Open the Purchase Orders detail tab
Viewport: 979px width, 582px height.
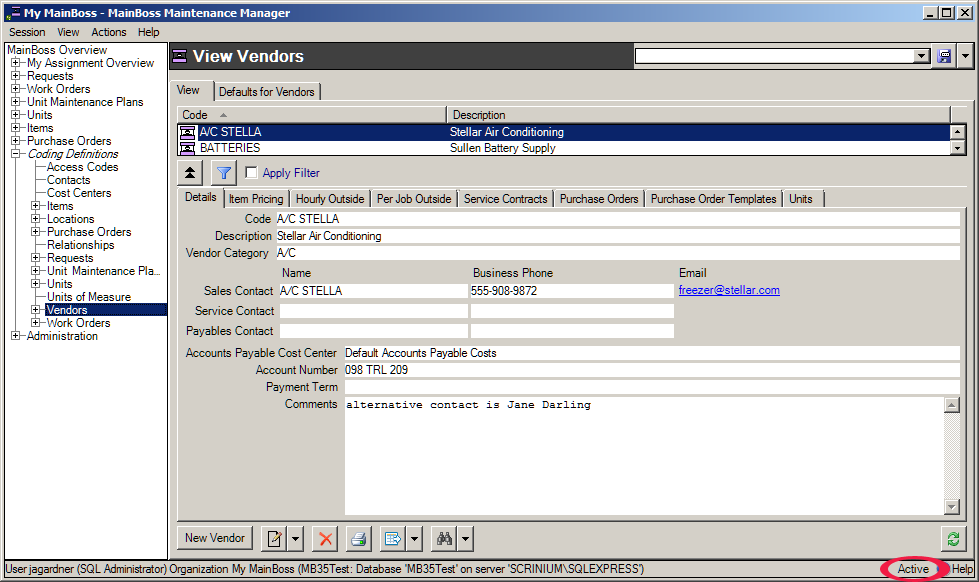[x=599, y=199]
